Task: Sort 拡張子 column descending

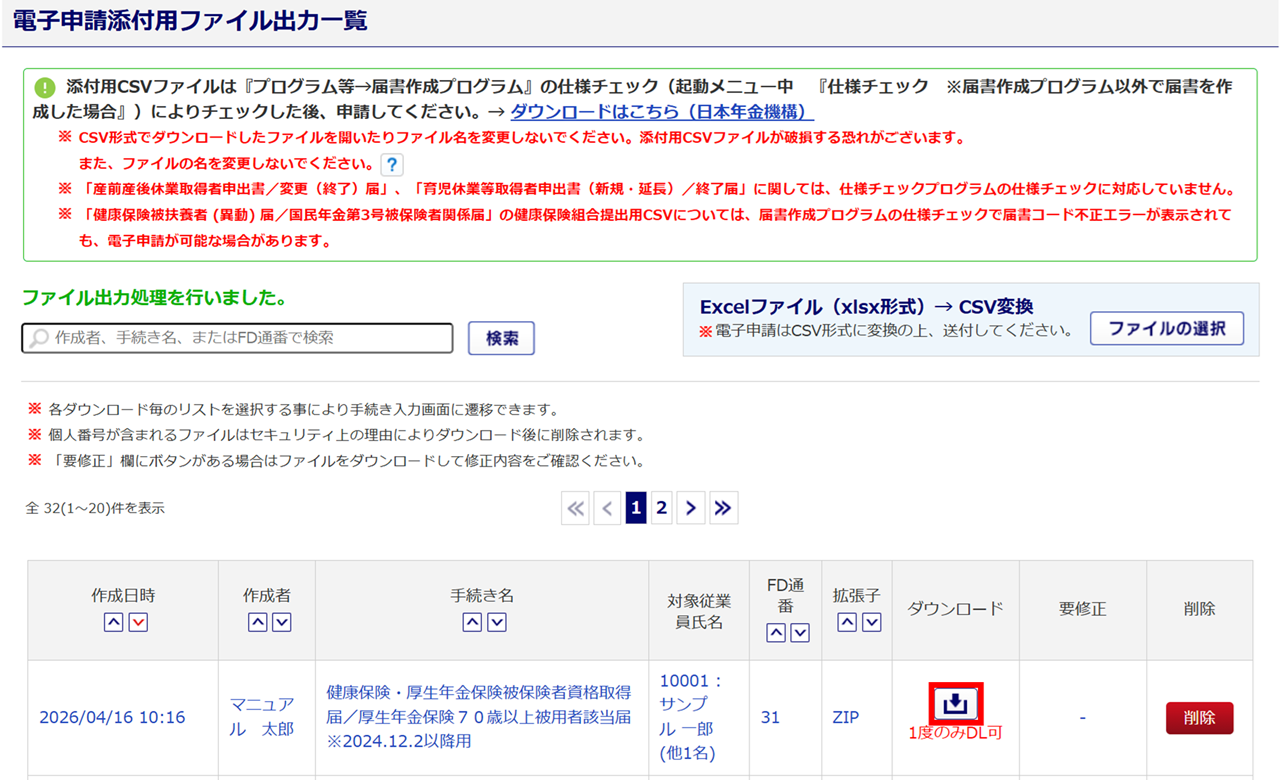Action: click(x=871, y=622)
